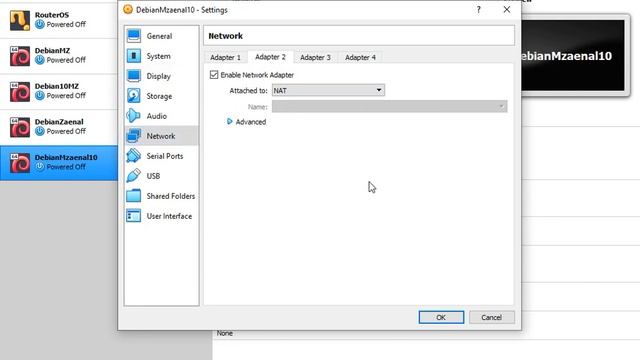Toggle Enable Network Adapter checkbox
The width and height of the screenshot is (640, 360).
click(x=214, y=75)
